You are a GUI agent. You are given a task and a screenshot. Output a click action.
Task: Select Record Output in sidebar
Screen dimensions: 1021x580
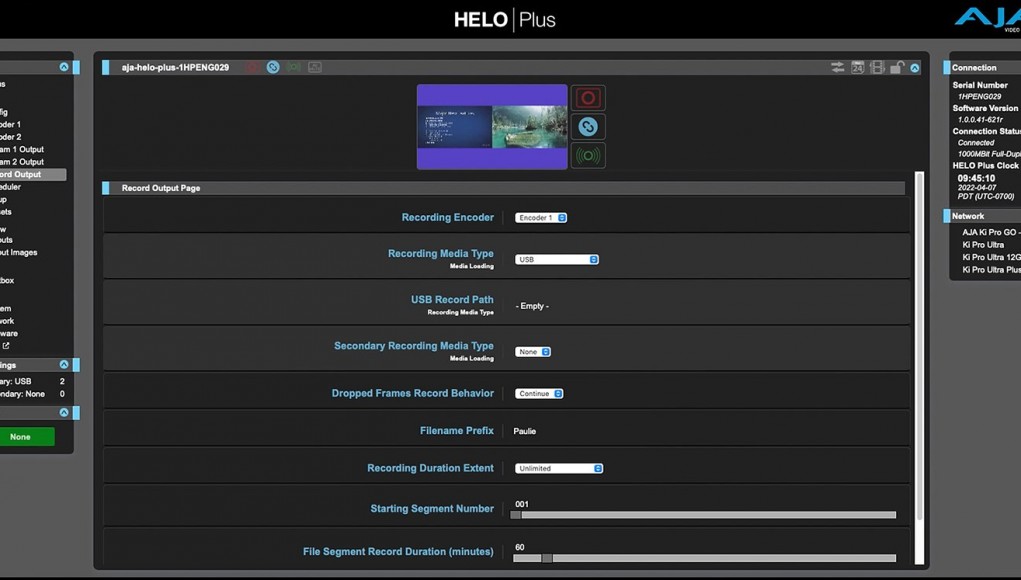point(33,174)
